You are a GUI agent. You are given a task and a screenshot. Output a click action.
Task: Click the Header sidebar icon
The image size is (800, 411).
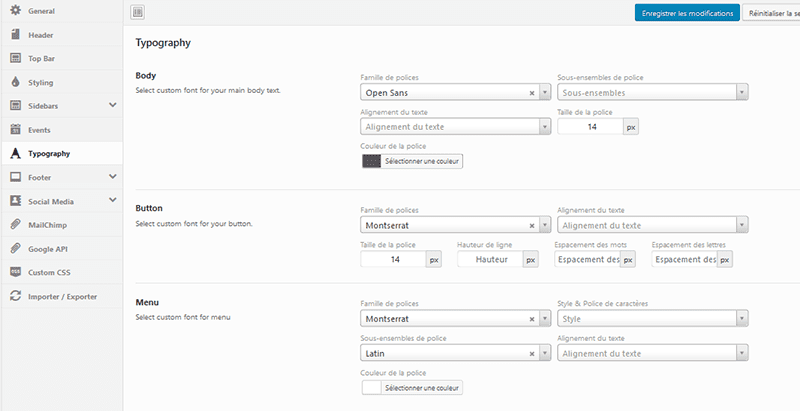pos(15,35)
